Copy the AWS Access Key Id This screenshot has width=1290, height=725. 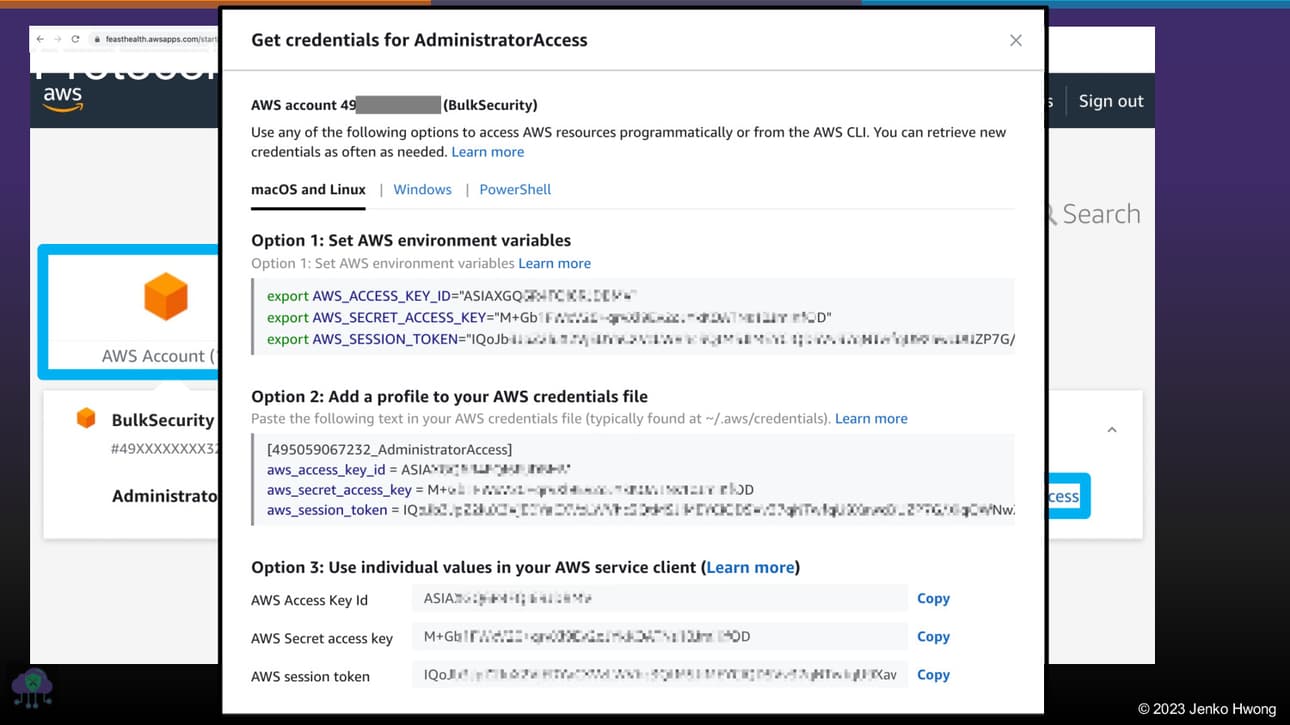pyautogui.click(x=933, y=598)
